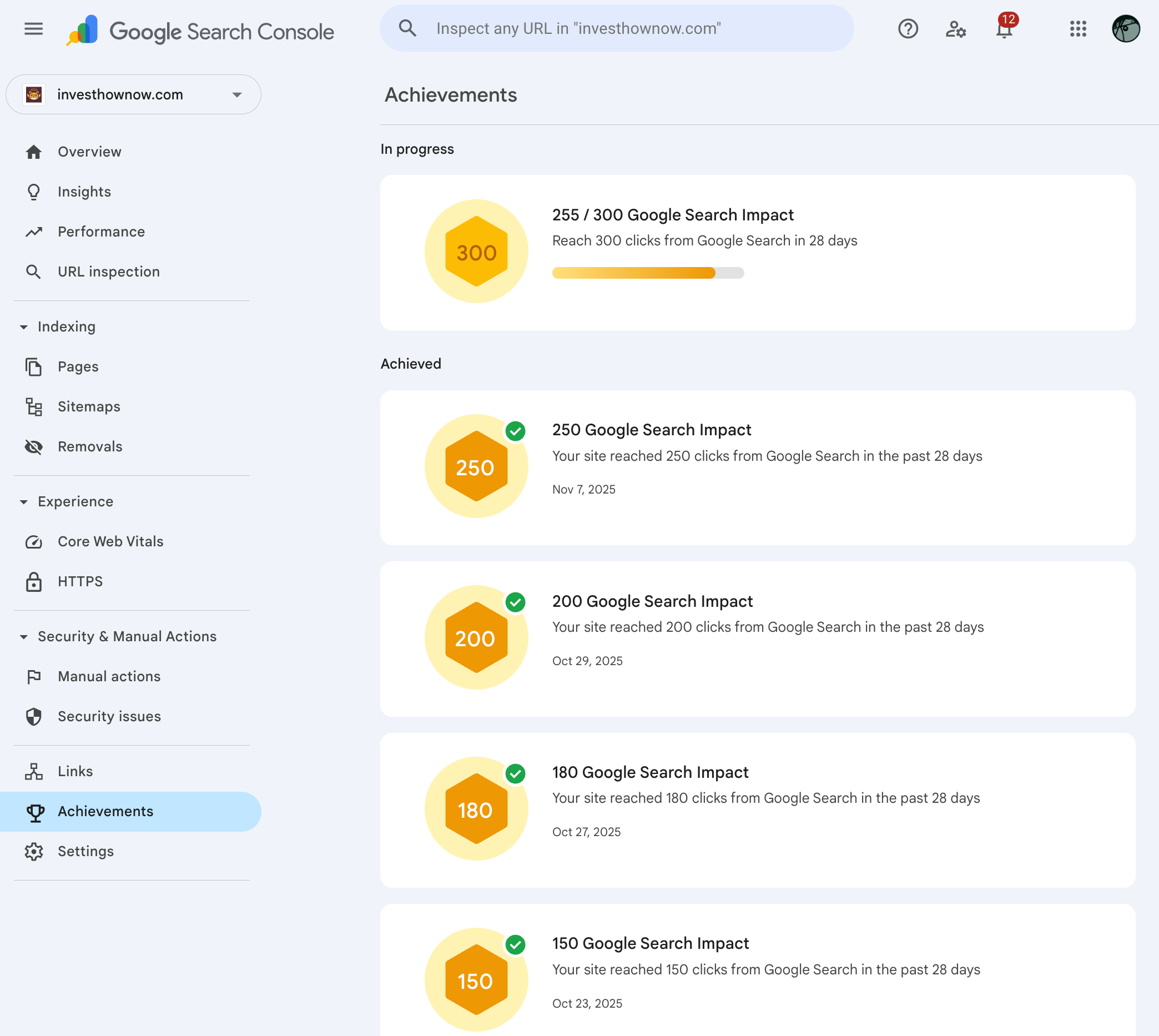Click the 255/300 progress bar
This screenshot has height=1036, width=1159.
pyautogui.click(x=647, y=273)
